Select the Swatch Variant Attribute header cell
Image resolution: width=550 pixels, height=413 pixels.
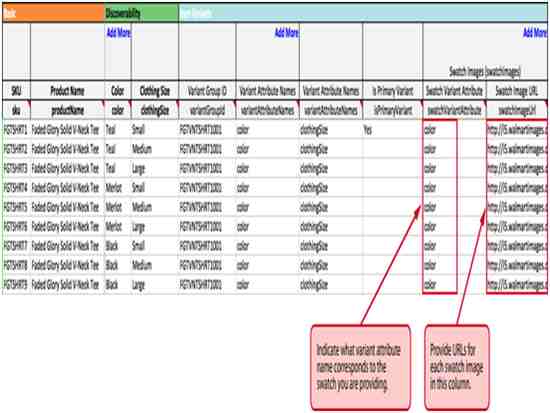(454, 91)
